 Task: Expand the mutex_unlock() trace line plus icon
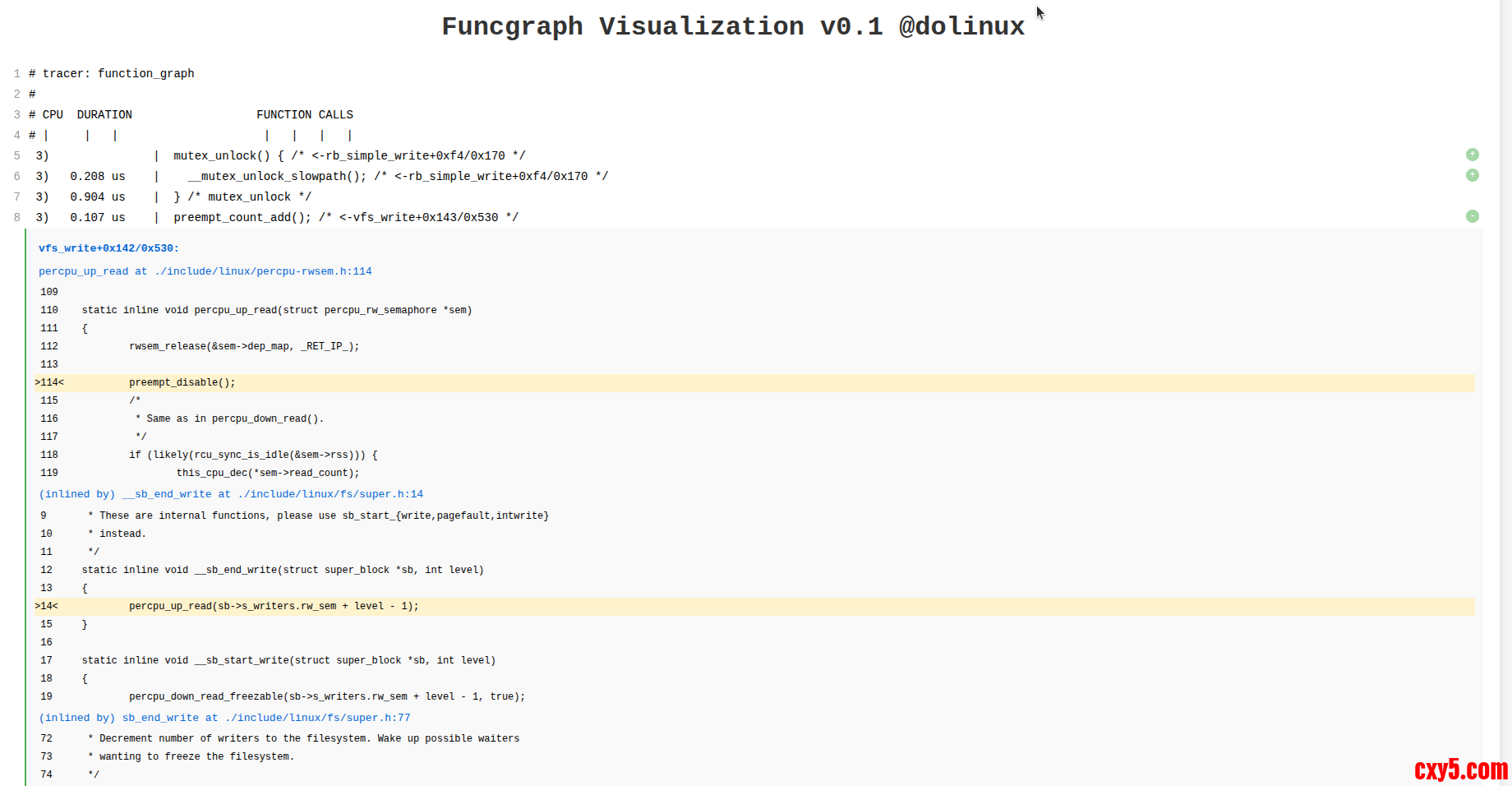(x=1472, y=155)
